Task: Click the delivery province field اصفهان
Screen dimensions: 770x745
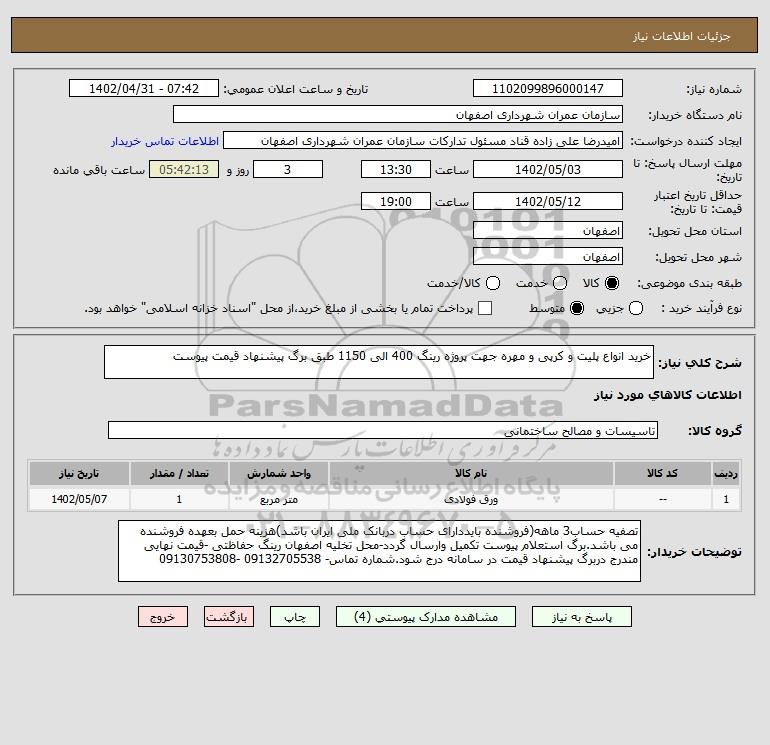Action: pyautogui.click(x=548, y=230)
